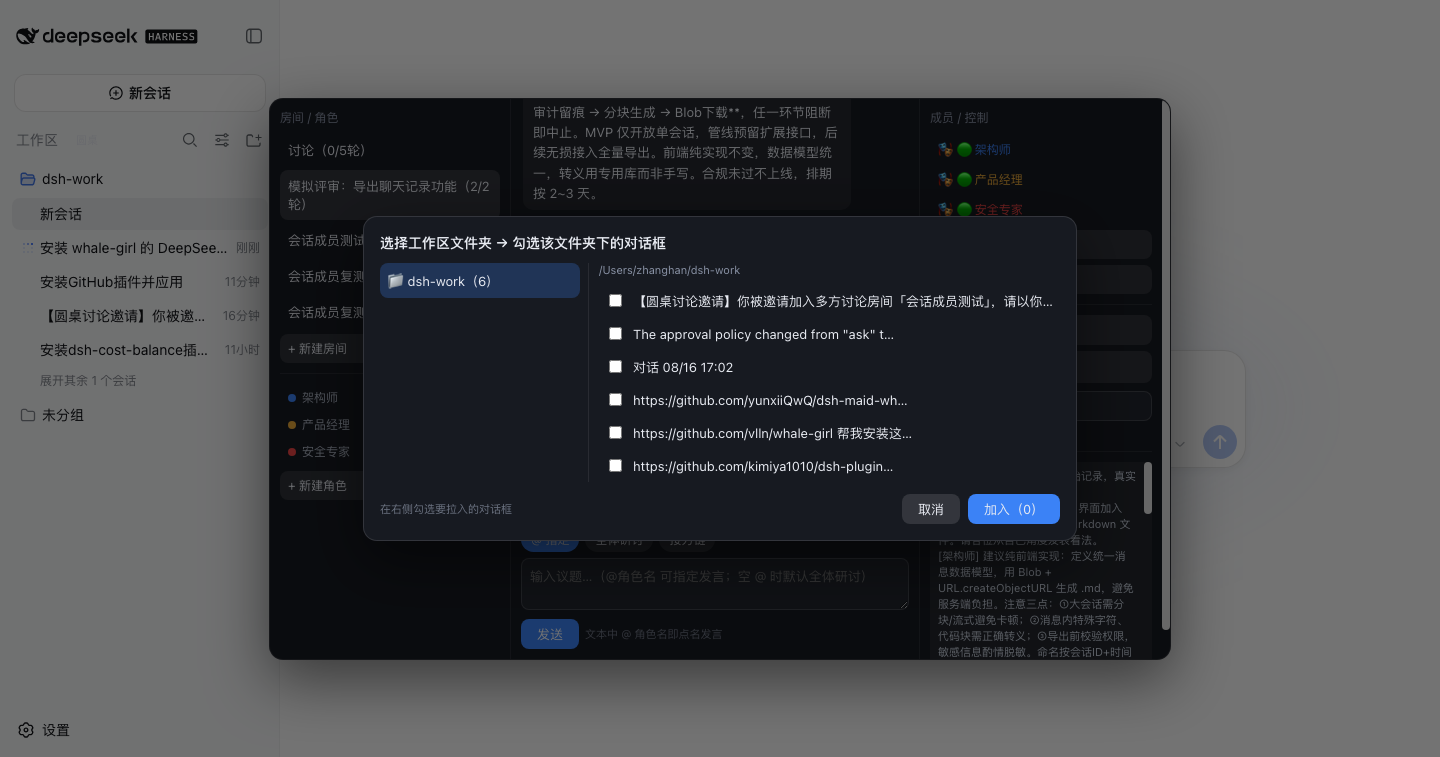Tick the 【圆桌讨论邀请】 conversation checkbox
Viewport: 1440px width, 757px height.
tap(615, 300)
